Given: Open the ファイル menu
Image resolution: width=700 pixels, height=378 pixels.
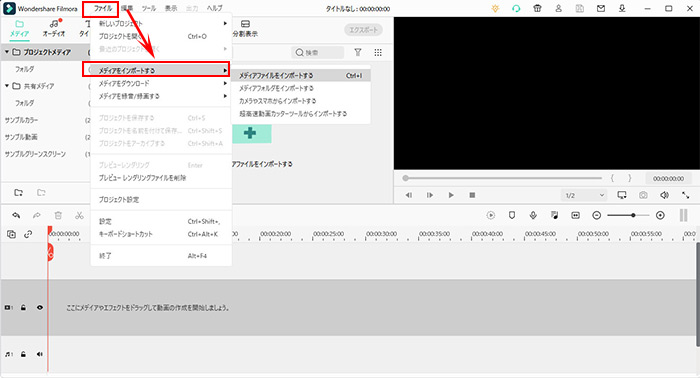Looking at the screenshot, I should (103, 8).
